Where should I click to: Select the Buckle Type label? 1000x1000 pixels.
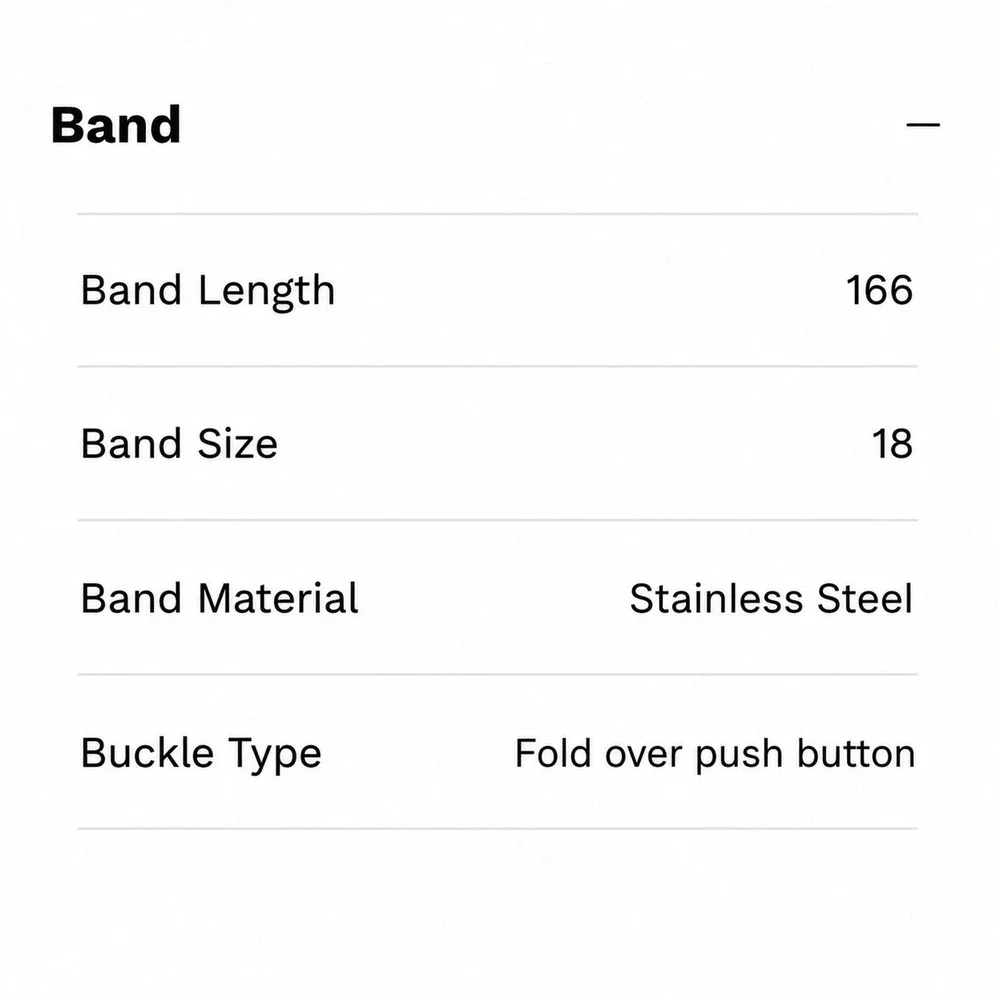pos(201,754)
